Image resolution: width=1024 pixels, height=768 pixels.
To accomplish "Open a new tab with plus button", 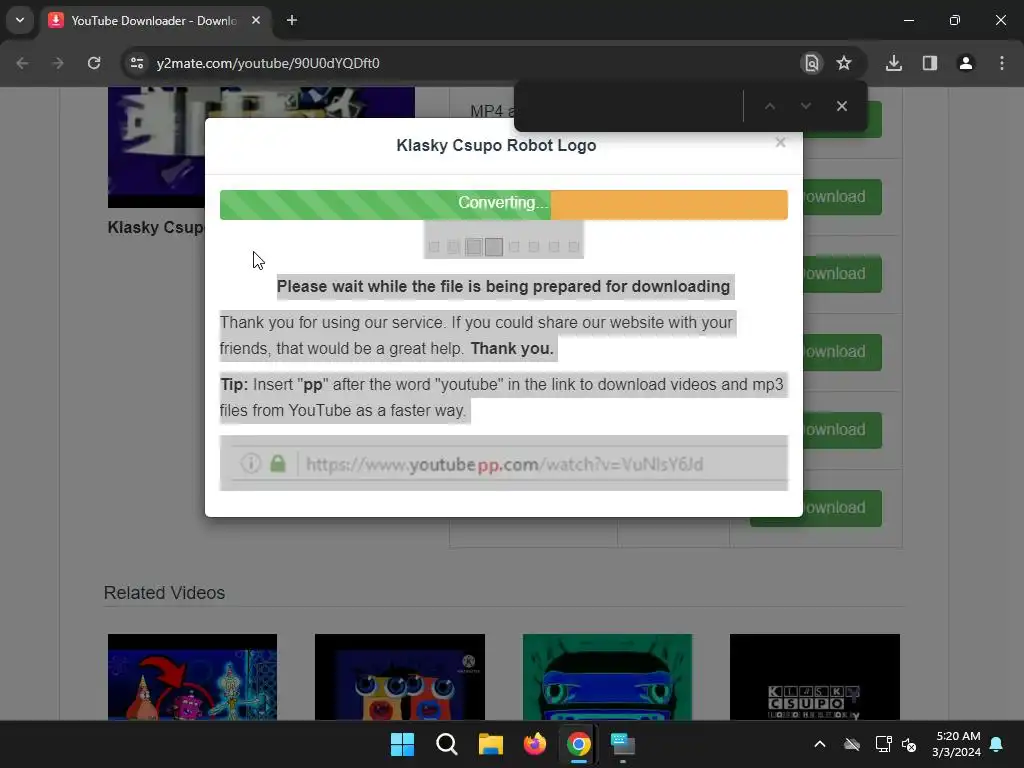I will click(292, 21).
